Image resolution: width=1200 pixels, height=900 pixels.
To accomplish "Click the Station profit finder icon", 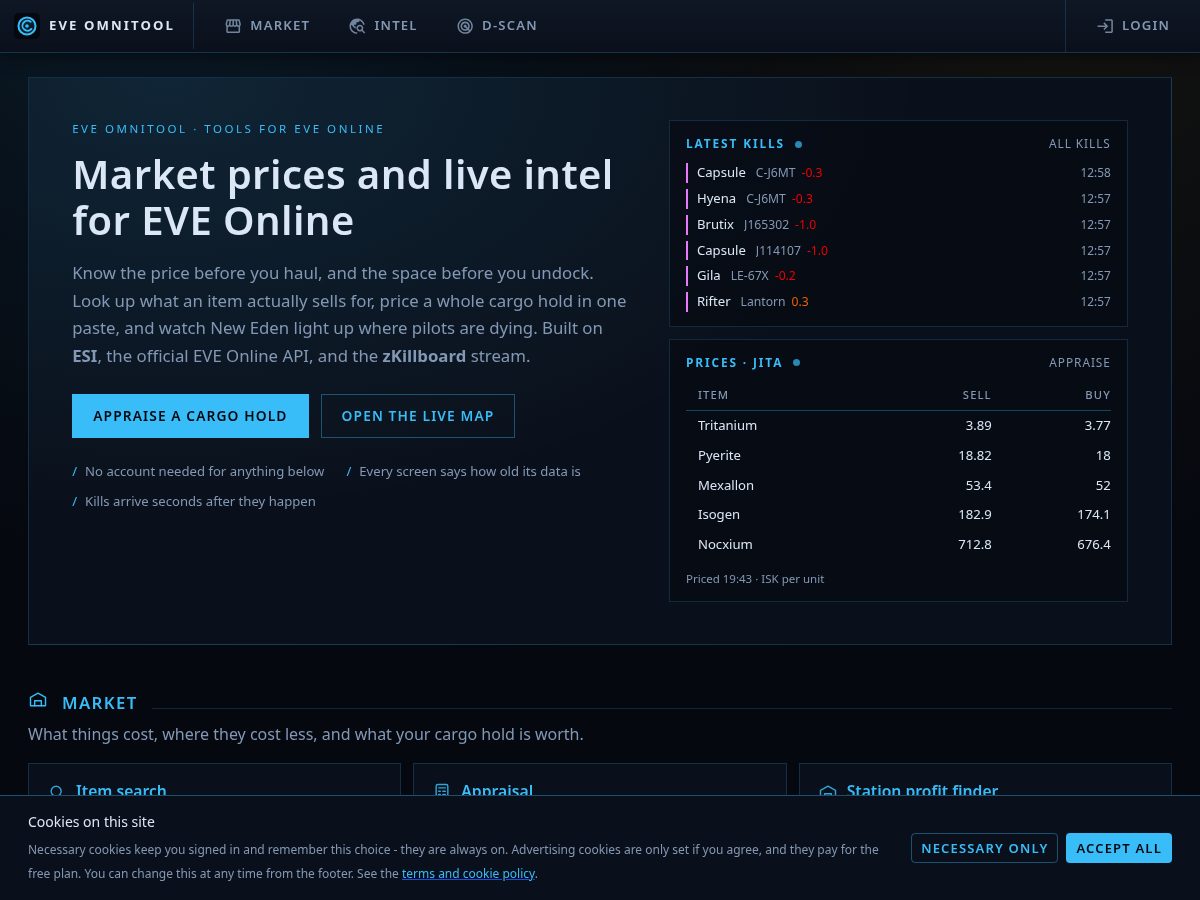I will tap(828, 791).
